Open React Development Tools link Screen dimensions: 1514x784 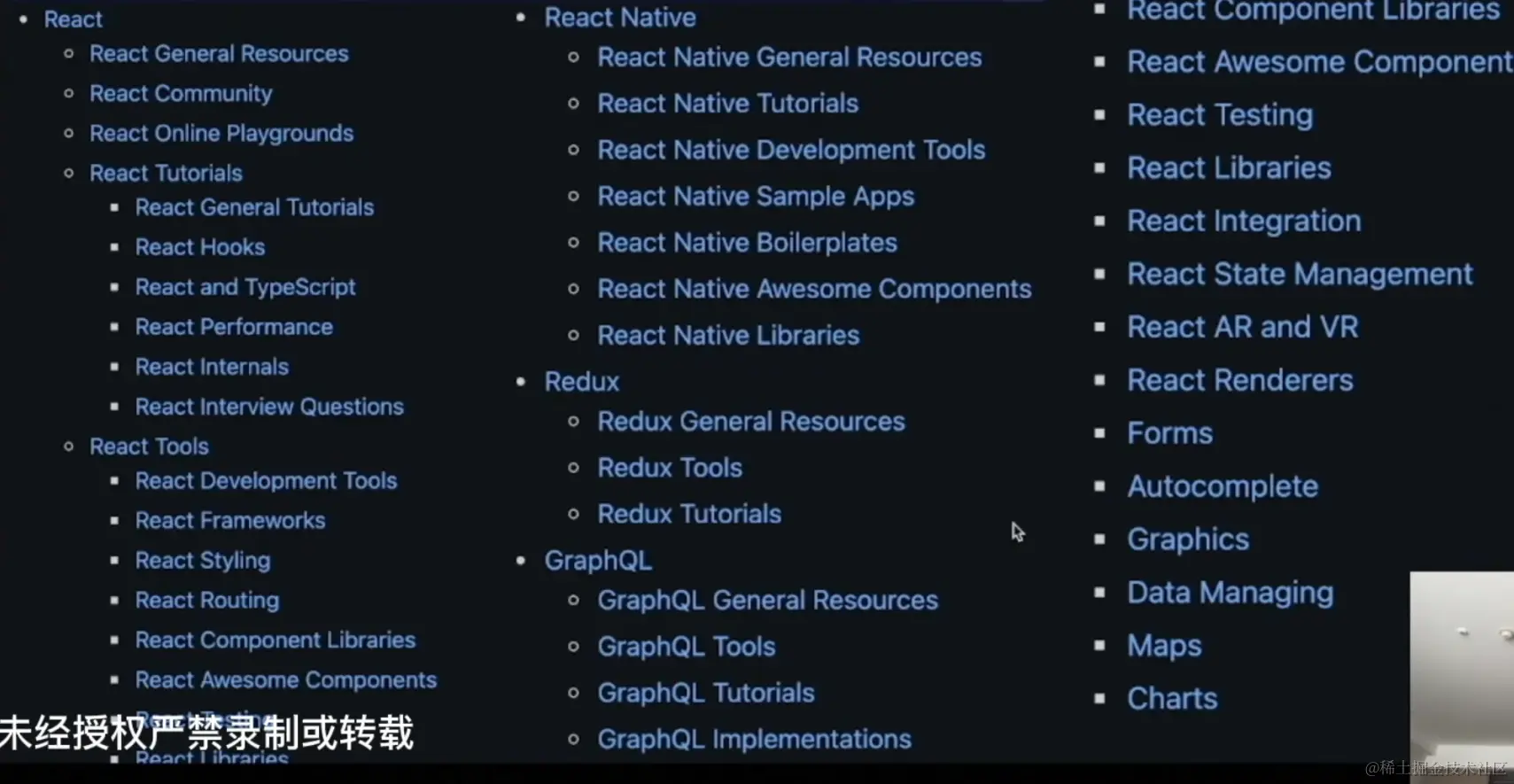pos(266,481)
